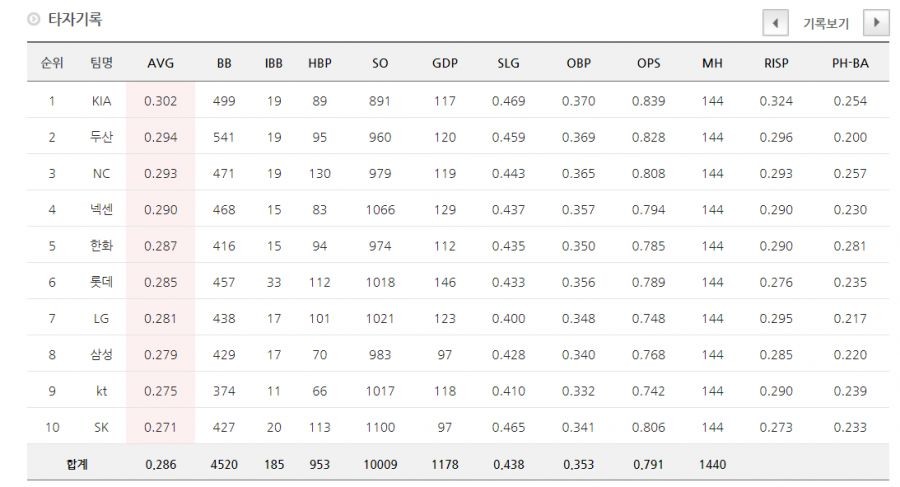Viewport: 900px width, 487px height.
Task: Open the NC team entry
Action: [x=101, y=173]
